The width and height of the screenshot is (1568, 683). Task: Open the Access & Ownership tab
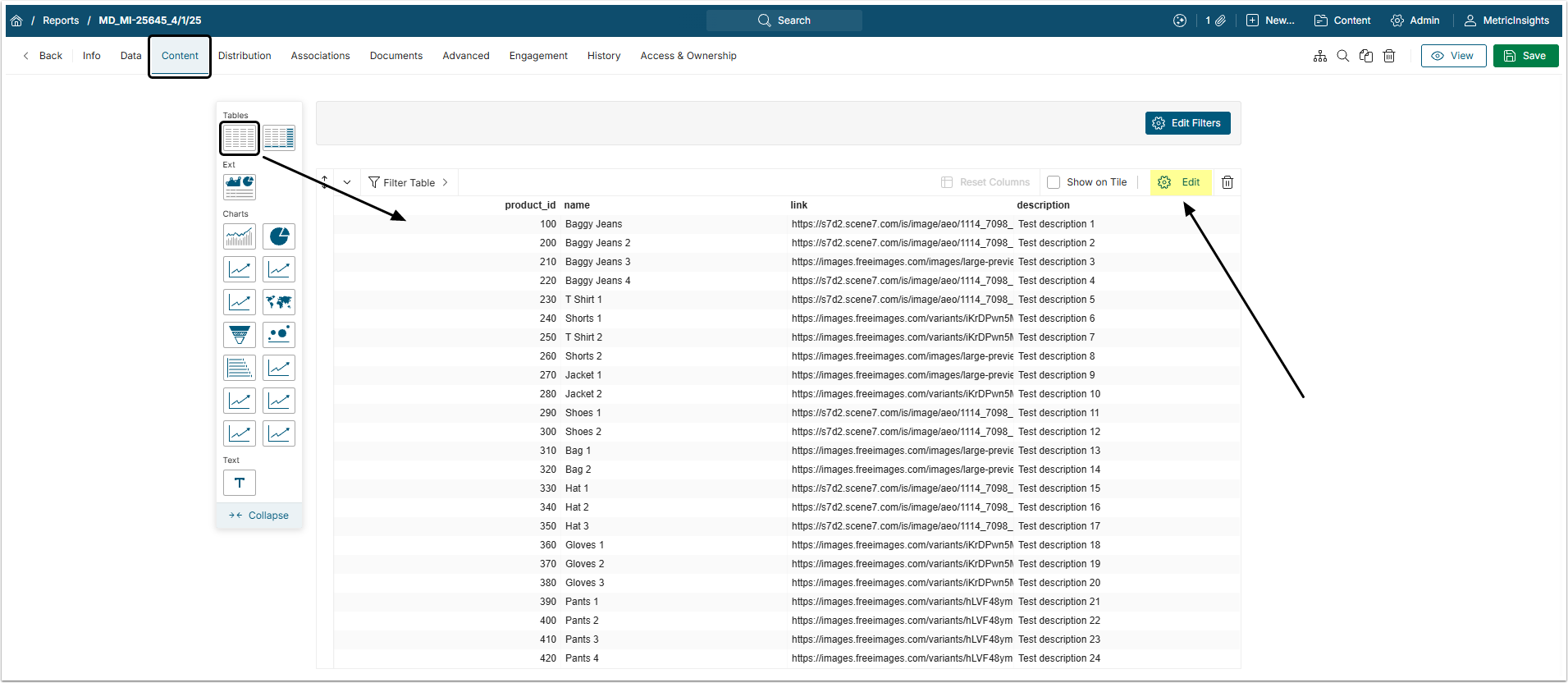688,56
